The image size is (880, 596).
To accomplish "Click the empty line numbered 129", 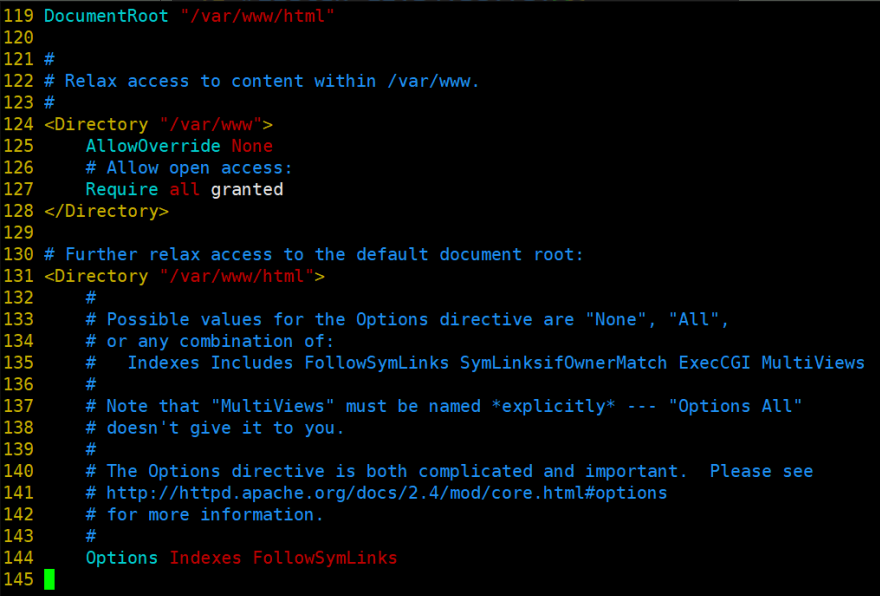I will (19, 232).
